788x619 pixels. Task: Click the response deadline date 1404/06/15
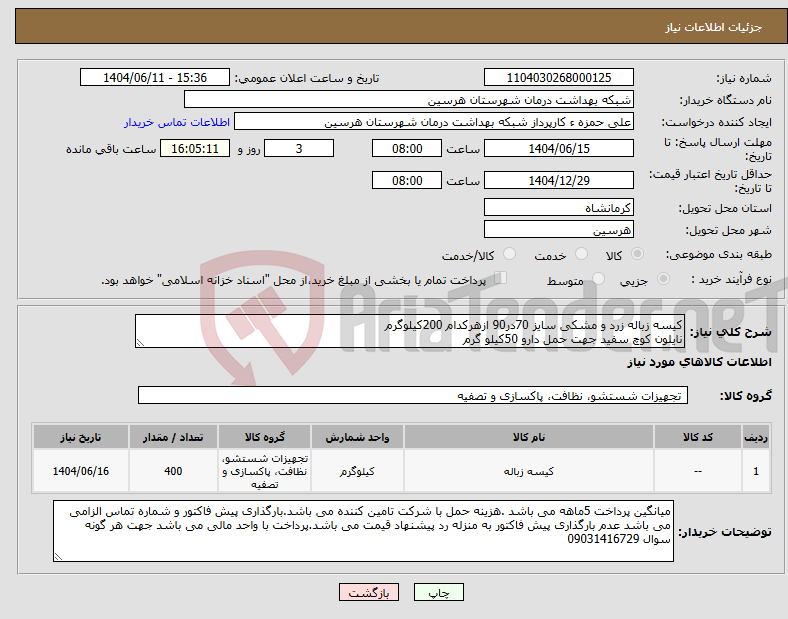(558, 149)
